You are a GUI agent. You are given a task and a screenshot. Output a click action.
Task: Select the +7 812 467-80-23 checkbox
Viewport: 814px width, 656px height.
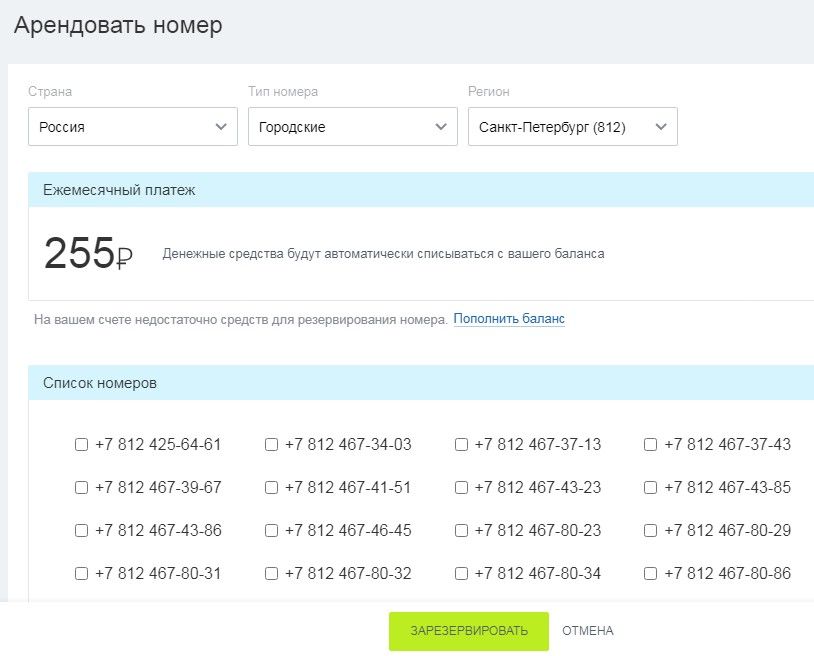point(461,530)
